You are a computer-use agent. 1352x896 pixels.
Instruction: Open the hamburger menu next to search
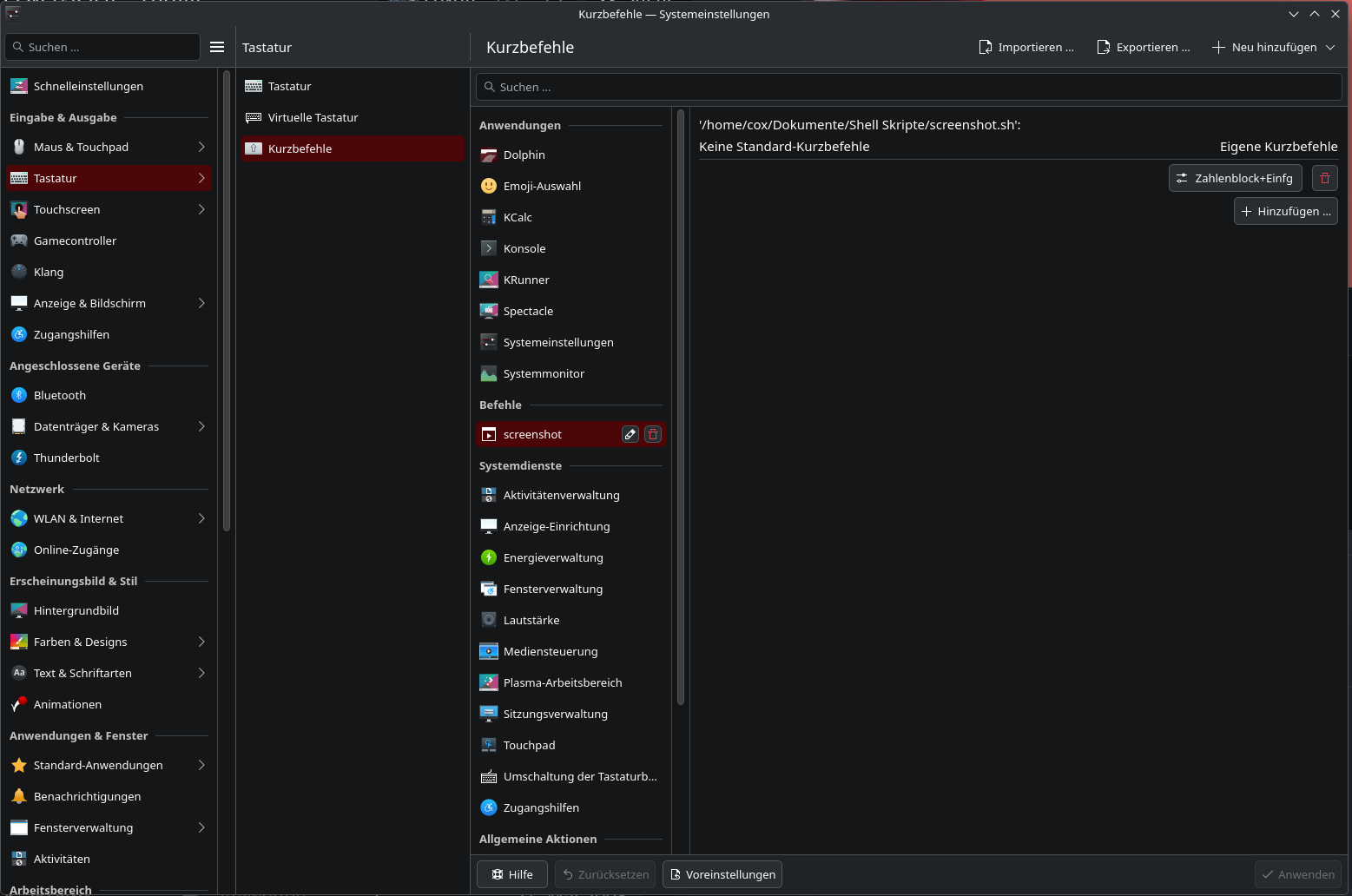[217, 47]
